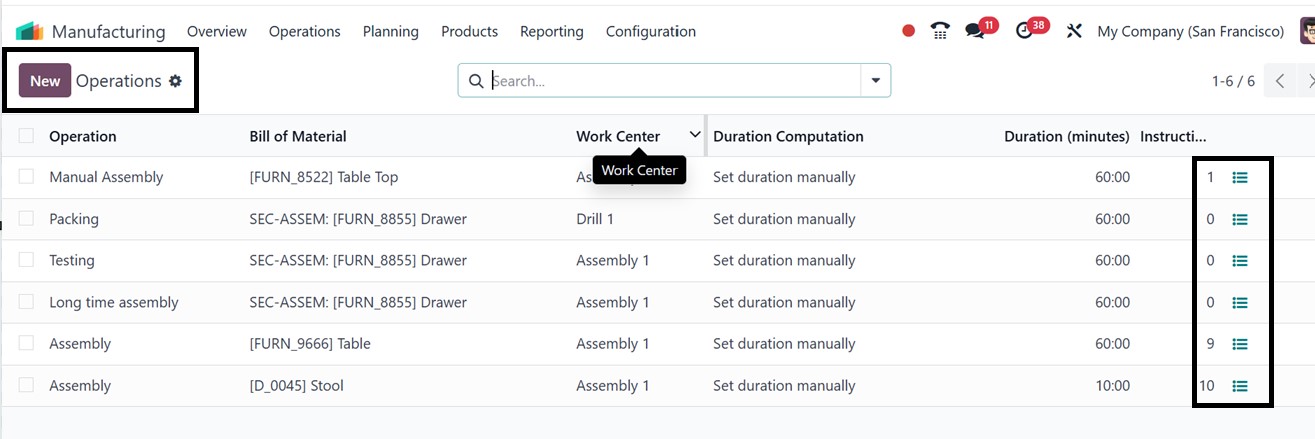Open the Planning menu

(x=390, y=31)
